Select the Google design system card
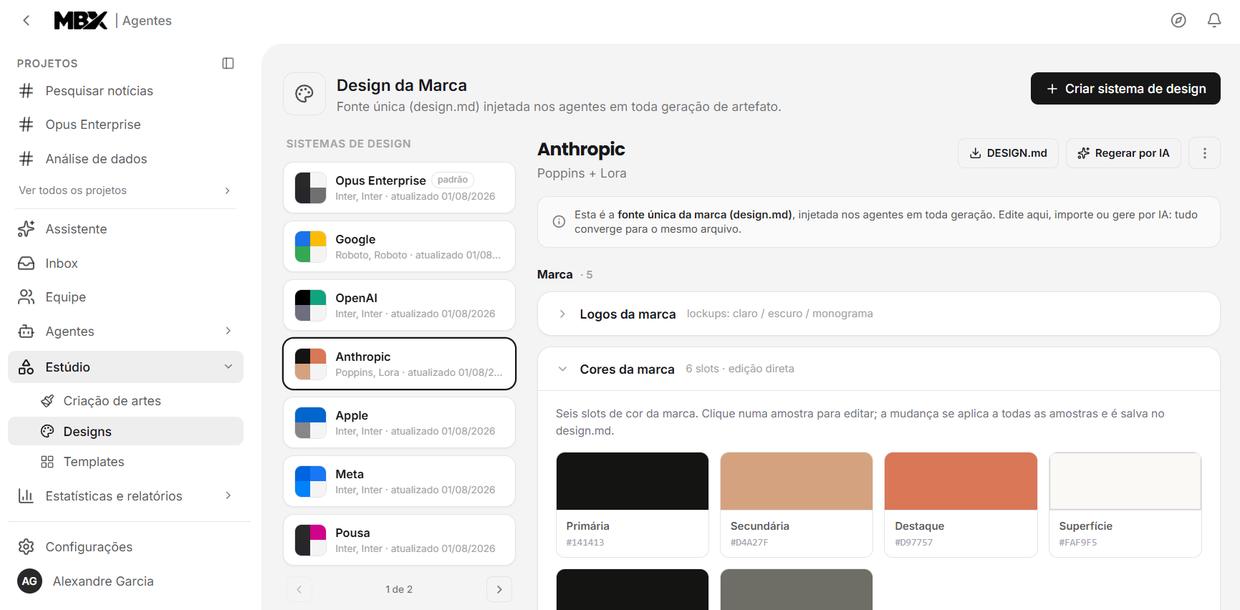Screen dimensions: 1240x610 [x=399, y=247]
